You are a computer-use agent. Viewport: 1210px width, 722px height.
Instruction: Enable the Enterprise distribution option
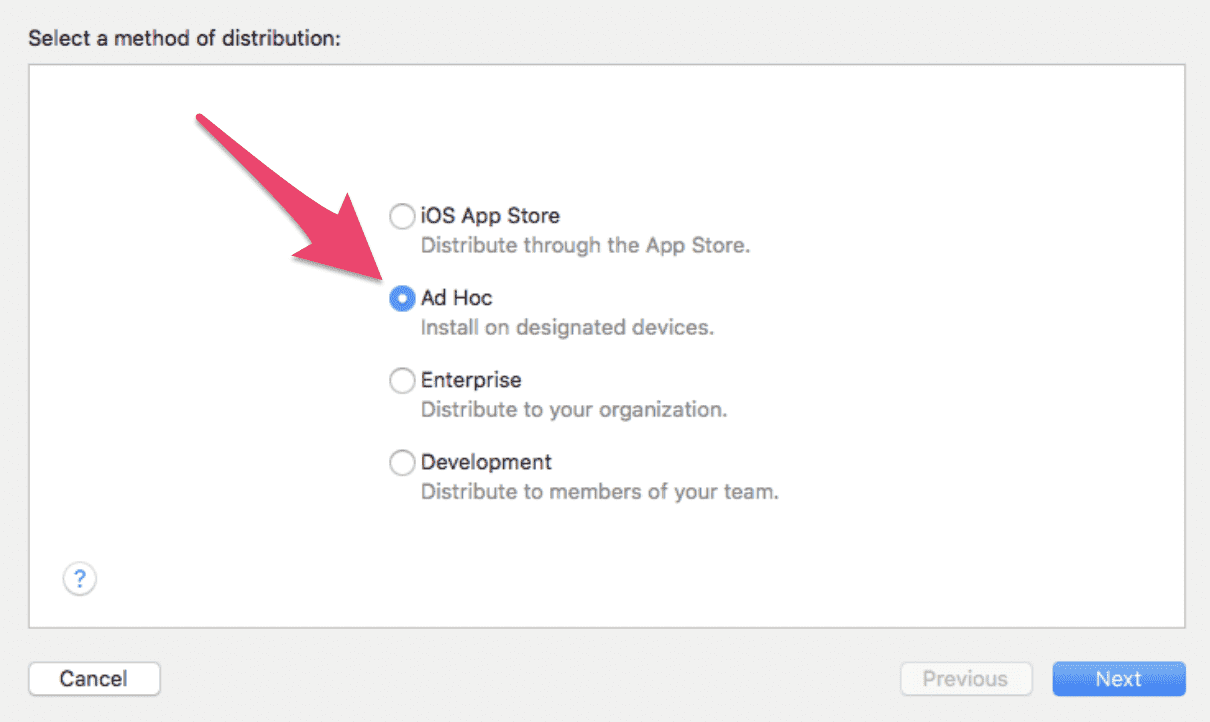coord(402,380)
